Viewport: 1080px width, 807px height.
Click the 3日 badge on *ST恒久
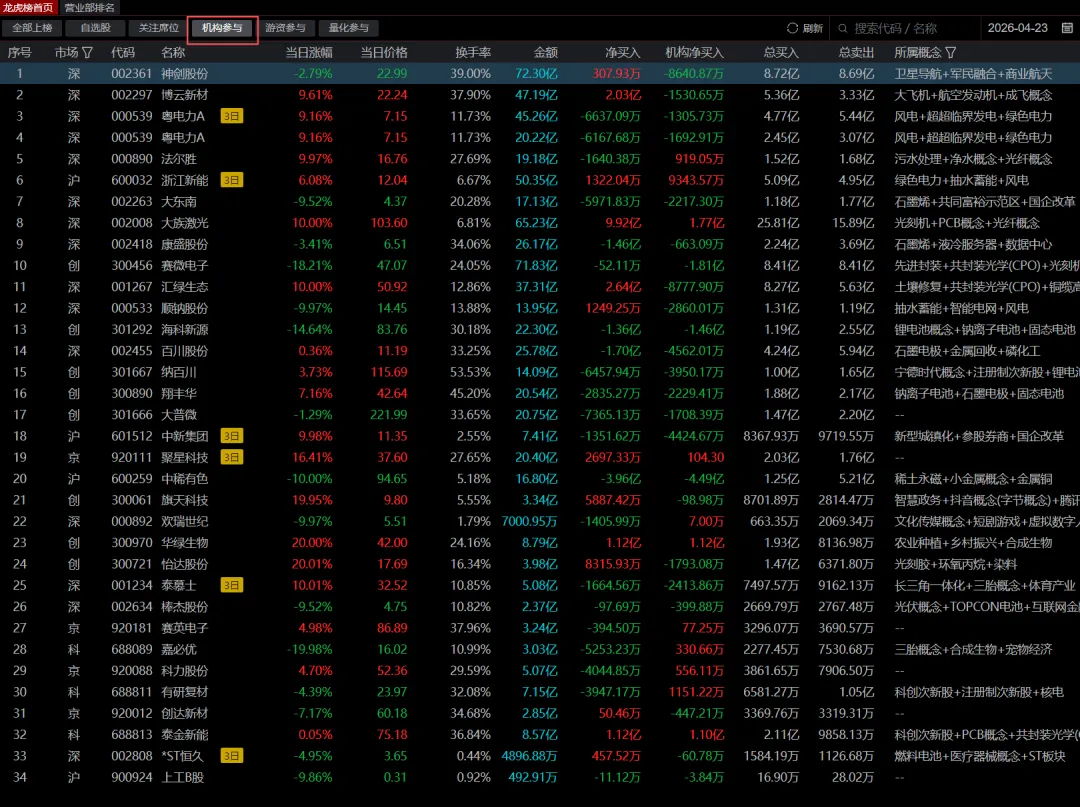click(231, 756)
